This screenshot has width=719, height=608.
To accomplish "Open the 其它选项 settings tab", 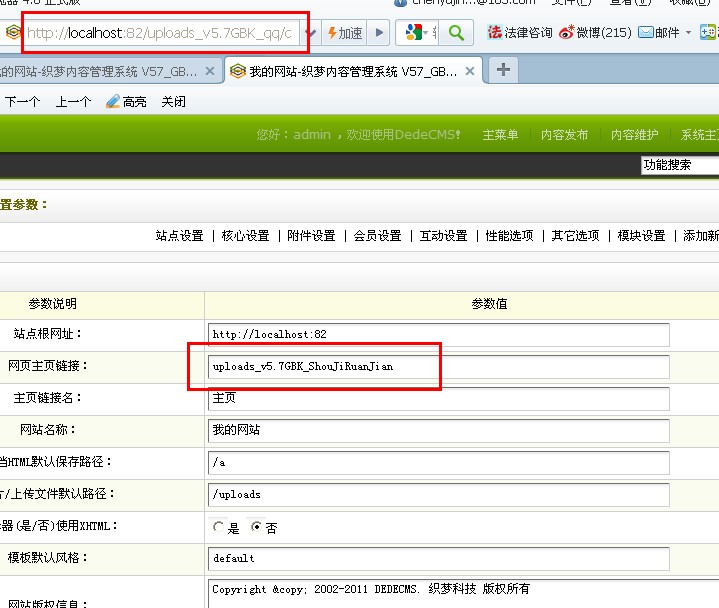I will 575,236.
